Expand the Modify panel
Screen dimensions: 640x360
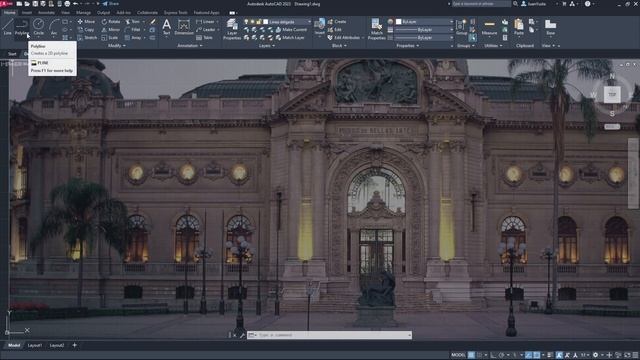(x=116, y=46)
